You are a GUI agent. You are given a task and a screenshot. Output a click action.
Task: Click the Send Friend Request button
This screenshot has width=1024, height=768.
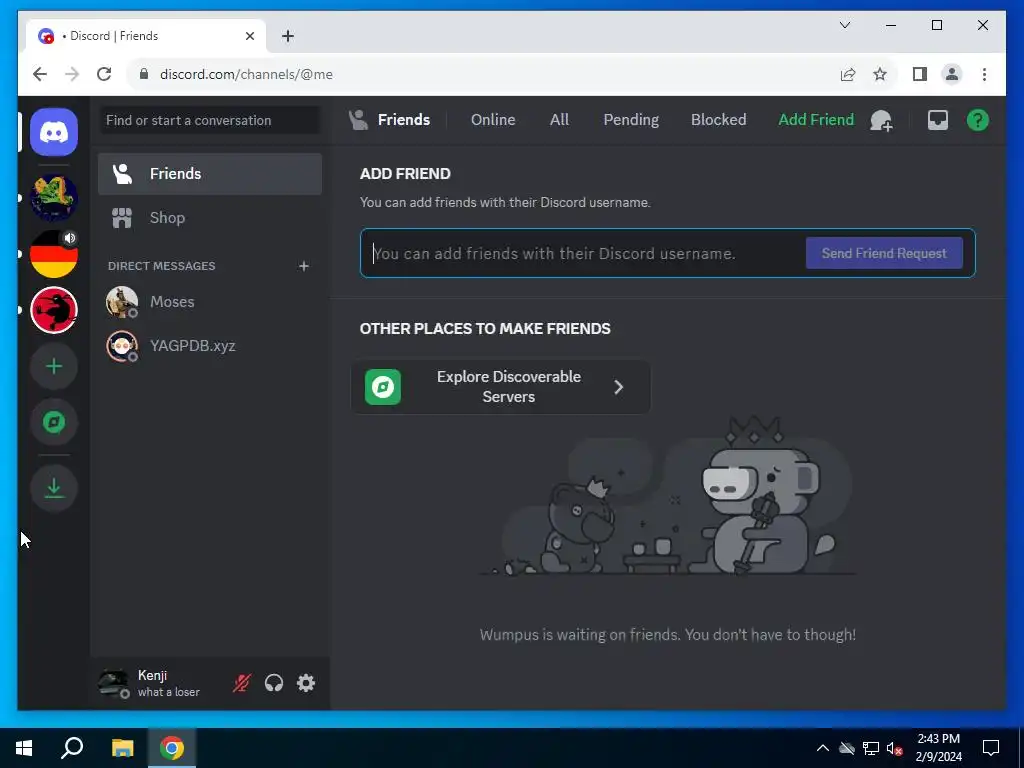tap(884, 253)
